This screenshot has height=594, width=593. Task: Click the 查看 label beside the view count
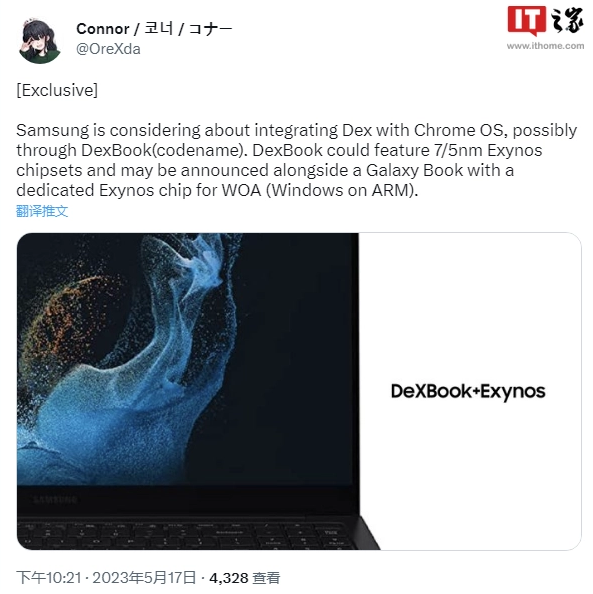[266, 578]
